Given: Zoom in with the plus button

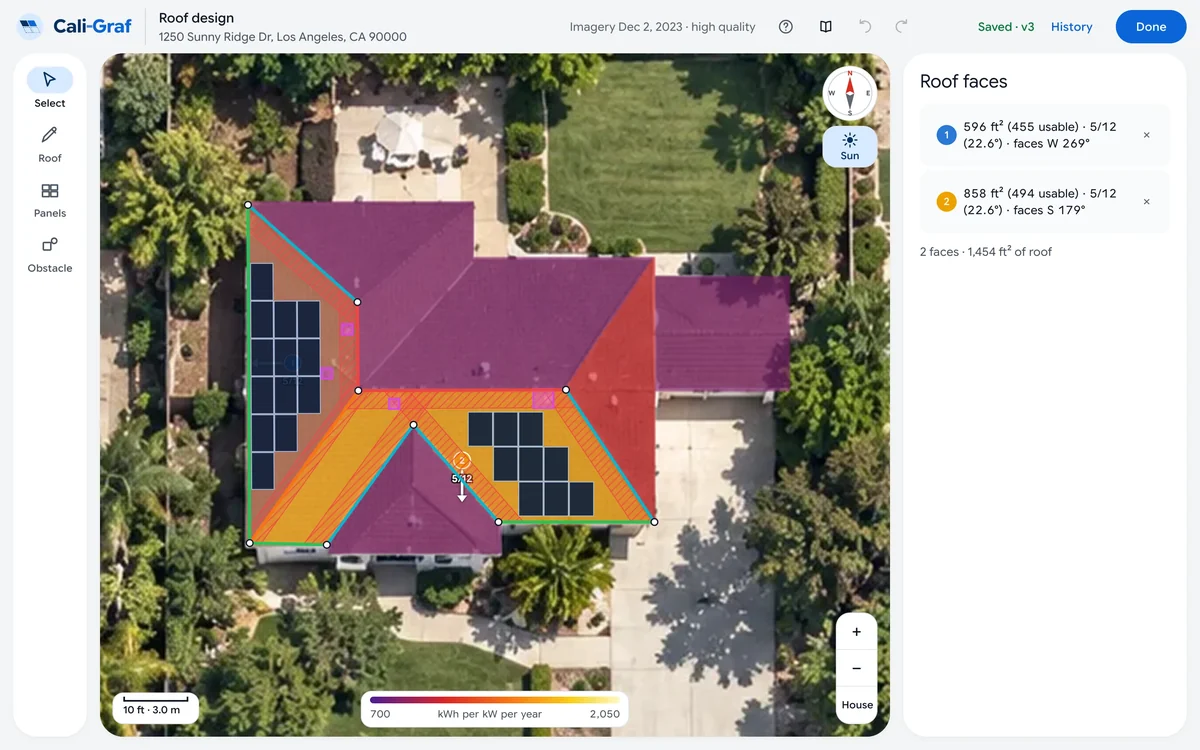Looking at the screenshot, I should 857,632.
